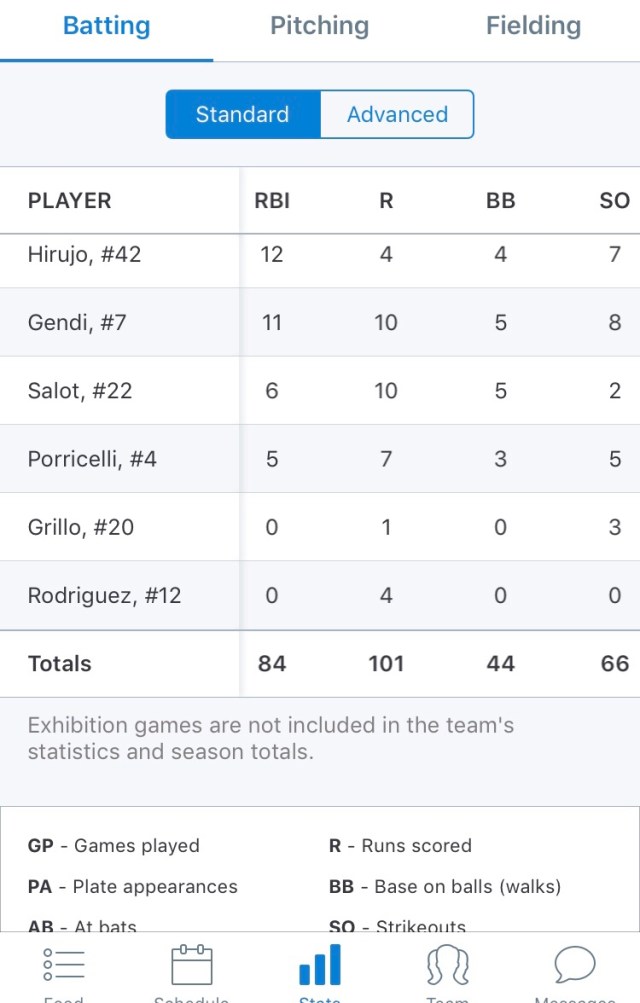Image resolution: width=640 pixels, height=1003 pixels.
Task: Select the Pitching tab
Action: [319, 26]
